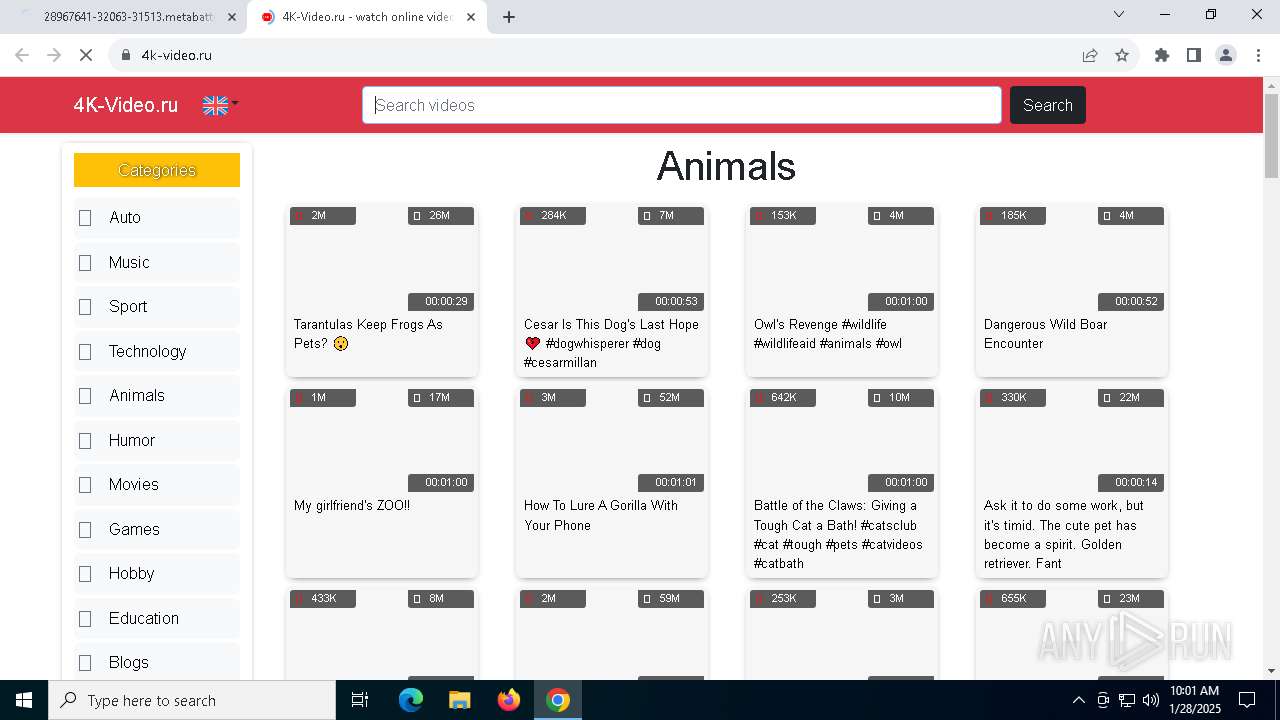The width and height of the screenshot is (1280, 720).
Task: Click Chrome icon on taskbar
Action: (558, 700)
